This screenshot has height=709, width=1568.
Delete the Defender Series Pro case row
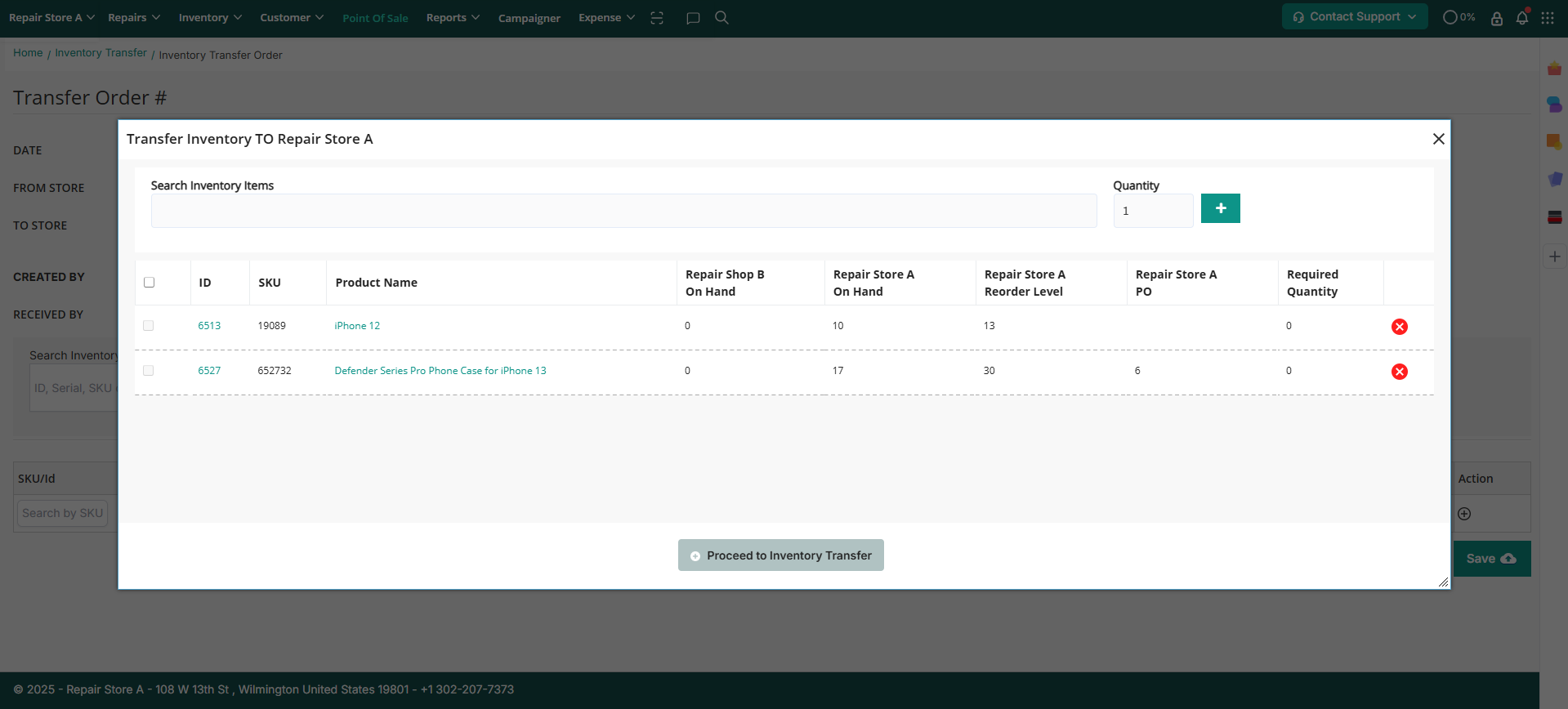(x=1399, y=372)
